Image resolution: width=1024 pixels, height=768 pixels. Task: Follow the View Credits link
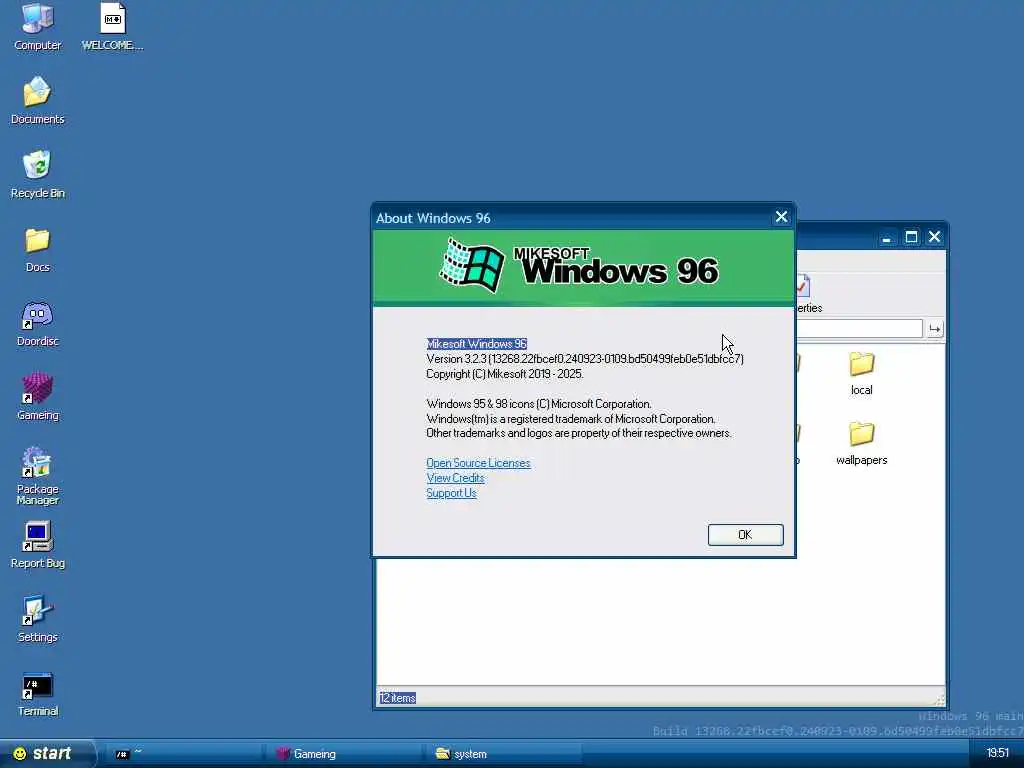click(455, 478)
